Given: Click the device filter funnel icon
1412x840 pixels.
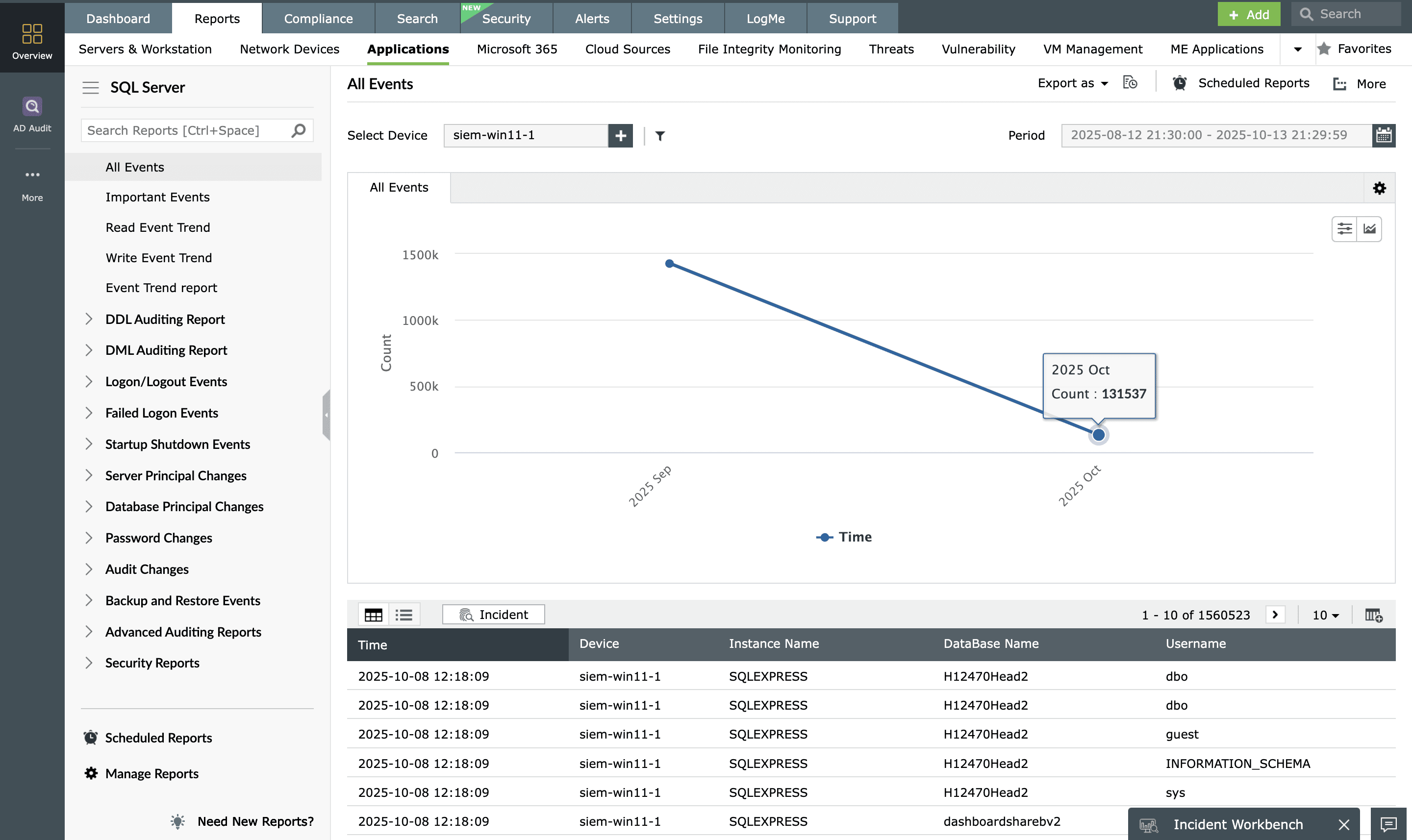Looking at the screenshot, I should pyautogui.click(x=659, y=136).
